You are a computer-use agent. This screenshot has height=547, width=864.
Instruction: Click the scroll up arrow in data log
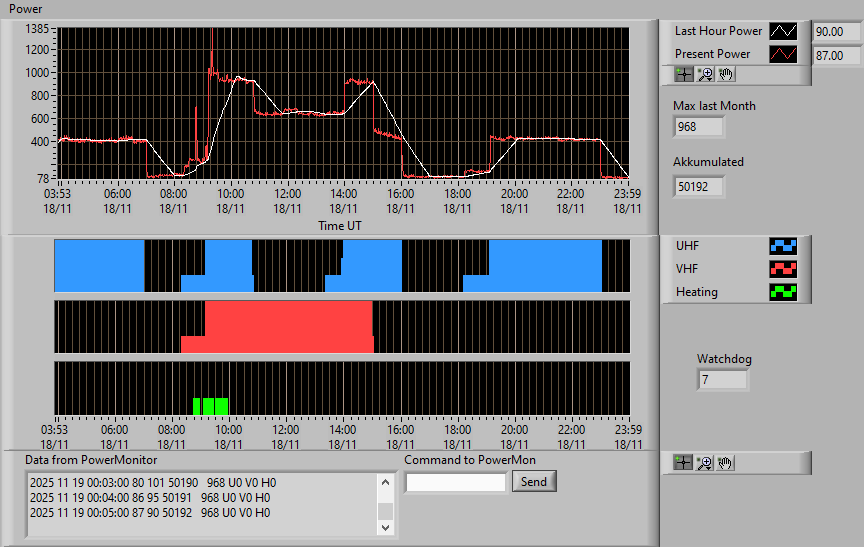(x=385, y=483)
